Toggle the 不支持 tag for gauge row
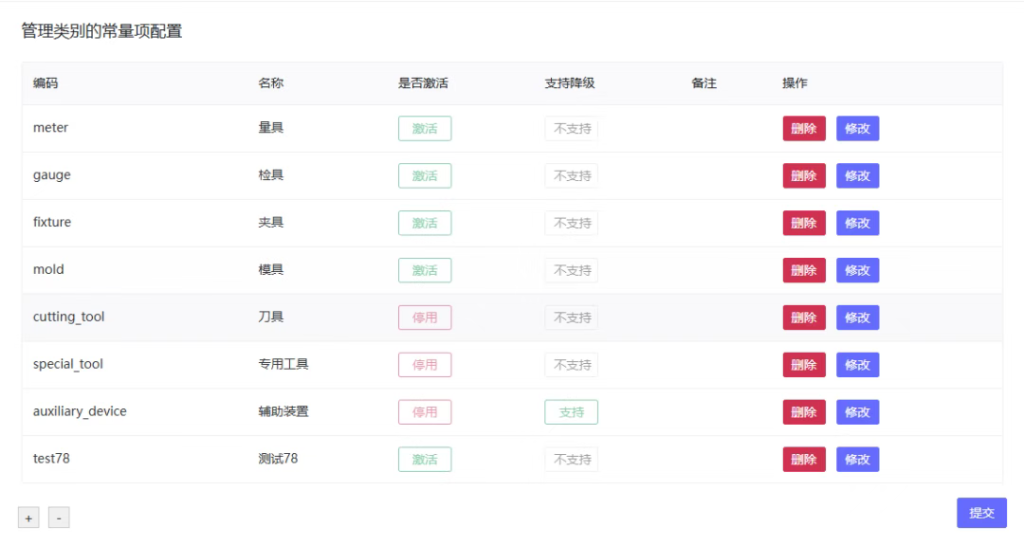Screen dimensions: 1024x545 click(572, 176)
